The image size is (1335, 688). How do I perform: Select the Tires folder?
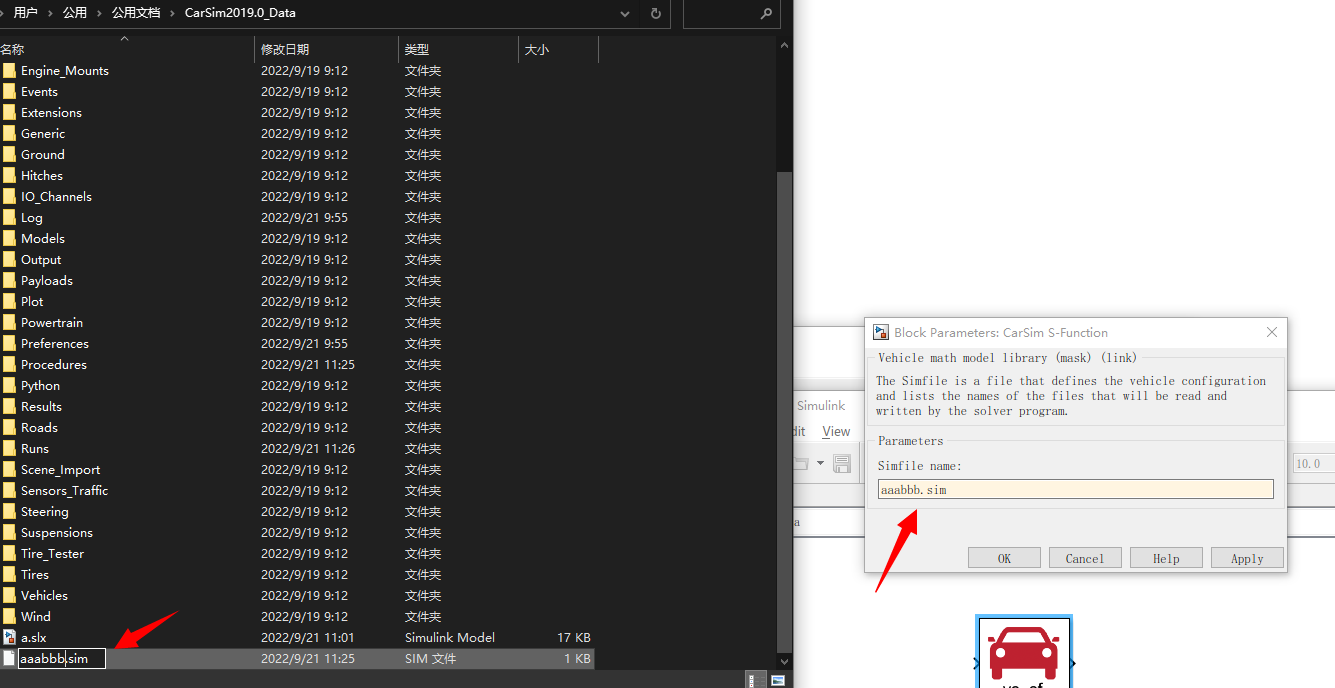point(35,575)
